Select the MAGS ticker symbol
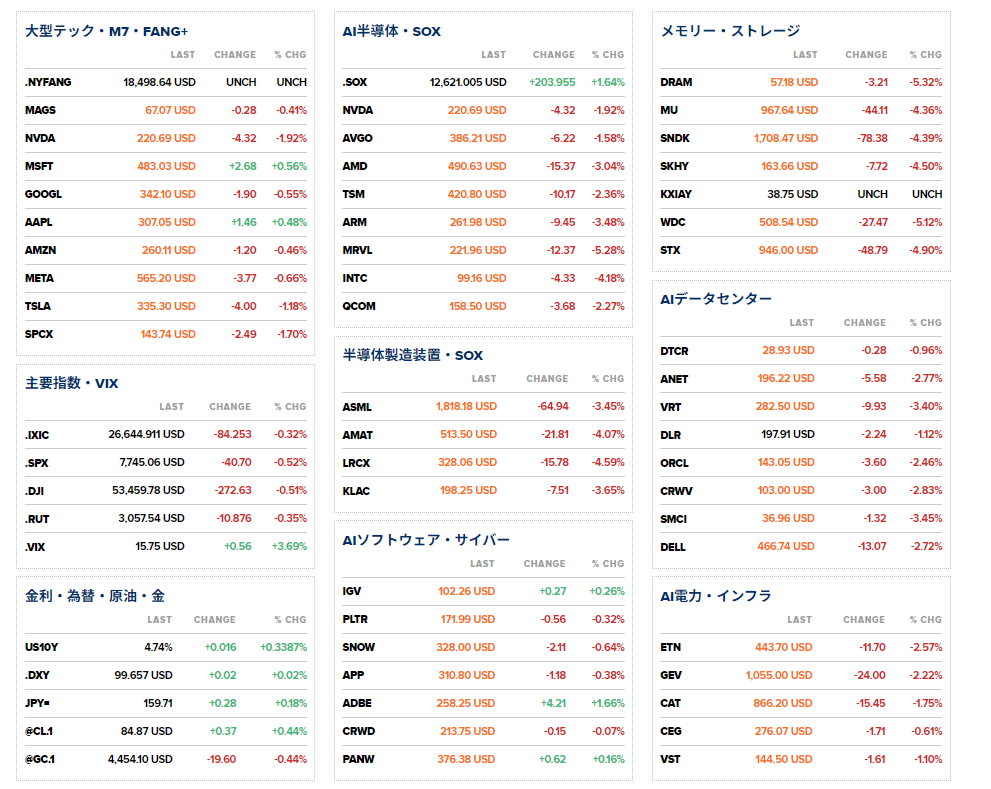 pos(40,110)
